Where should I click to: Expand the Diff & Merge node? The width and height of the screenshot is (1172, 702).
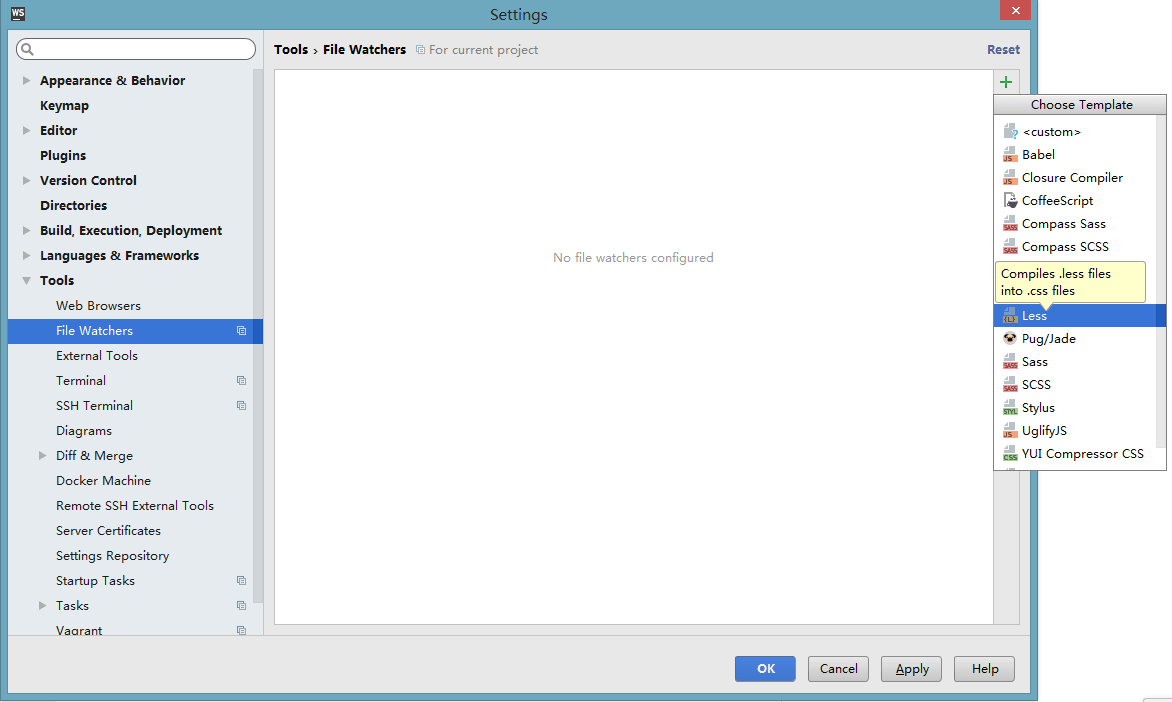(x=43, y=455)
